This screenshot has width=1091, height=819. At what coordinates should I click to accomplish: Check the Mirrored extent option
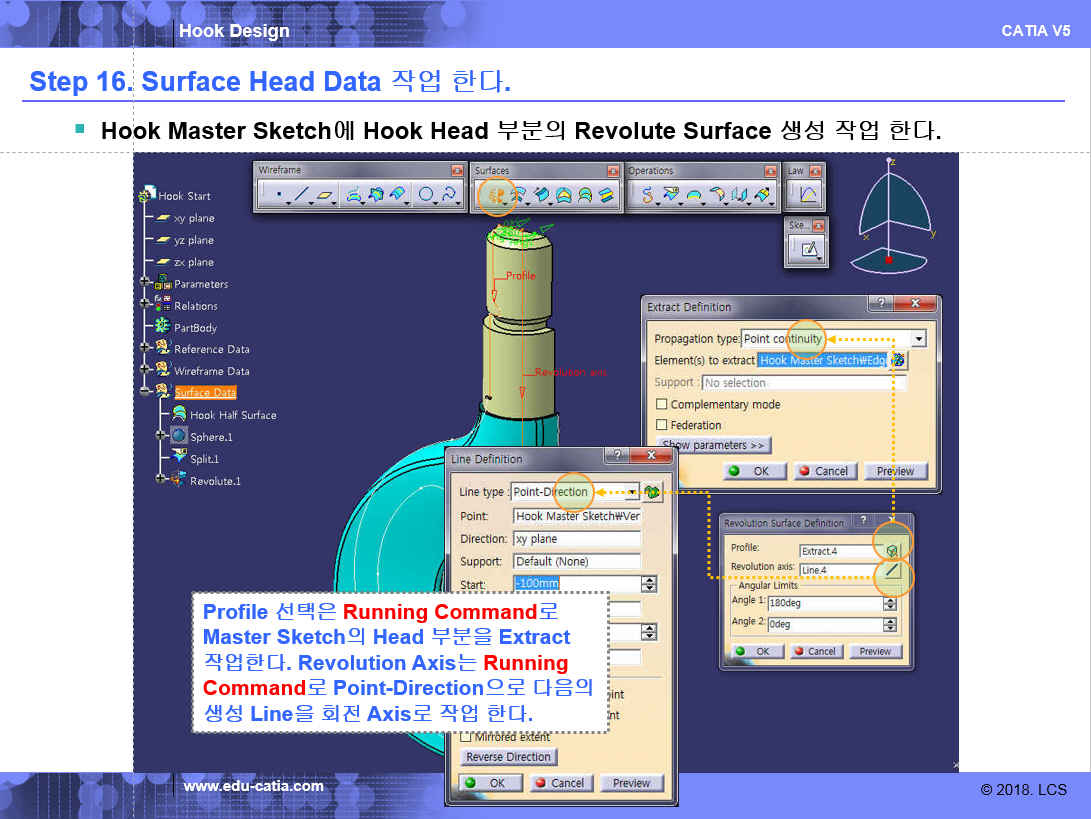(466, 737)
